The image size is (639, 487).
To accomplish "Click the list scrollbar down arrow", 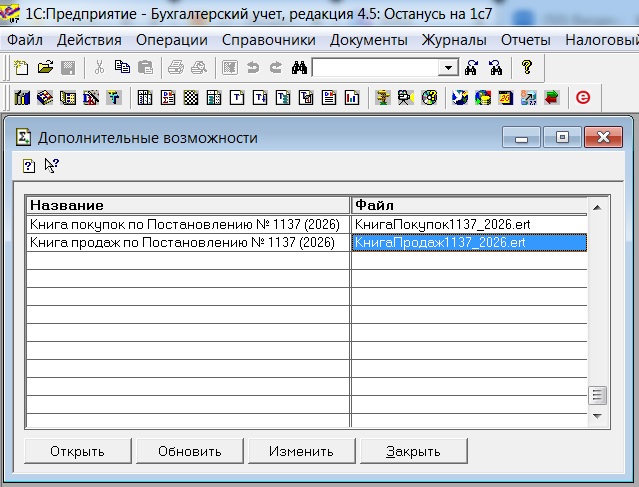I will [597, 416].
